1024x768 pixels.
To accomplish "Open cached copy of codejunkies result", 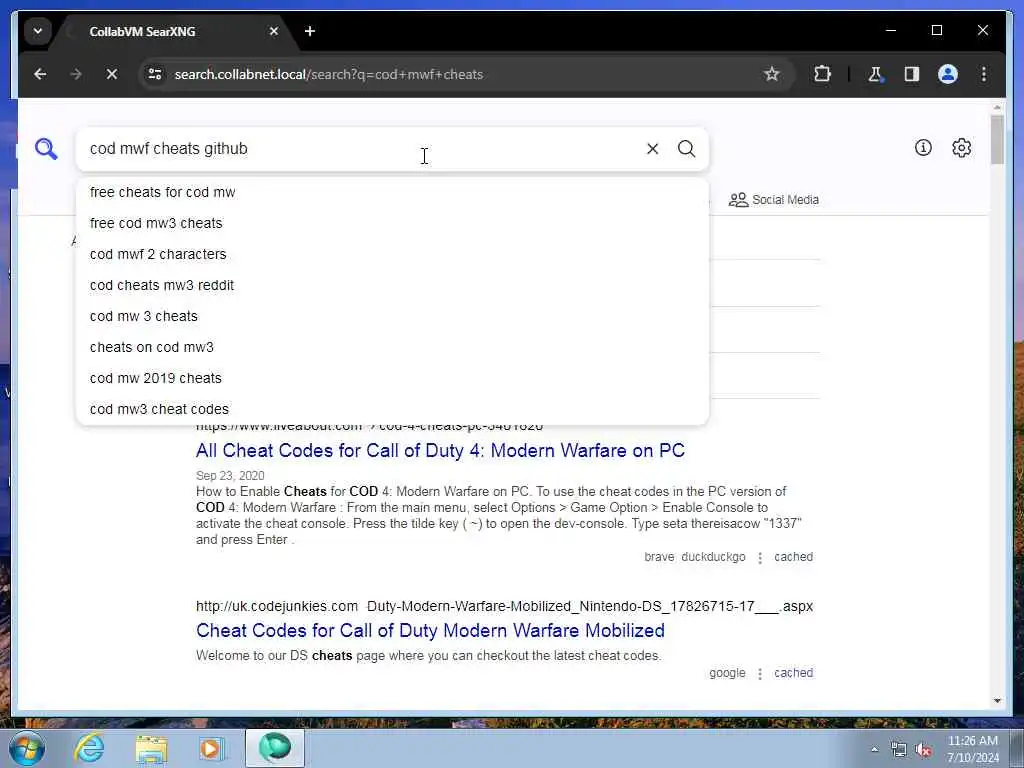I will (793, 673).
